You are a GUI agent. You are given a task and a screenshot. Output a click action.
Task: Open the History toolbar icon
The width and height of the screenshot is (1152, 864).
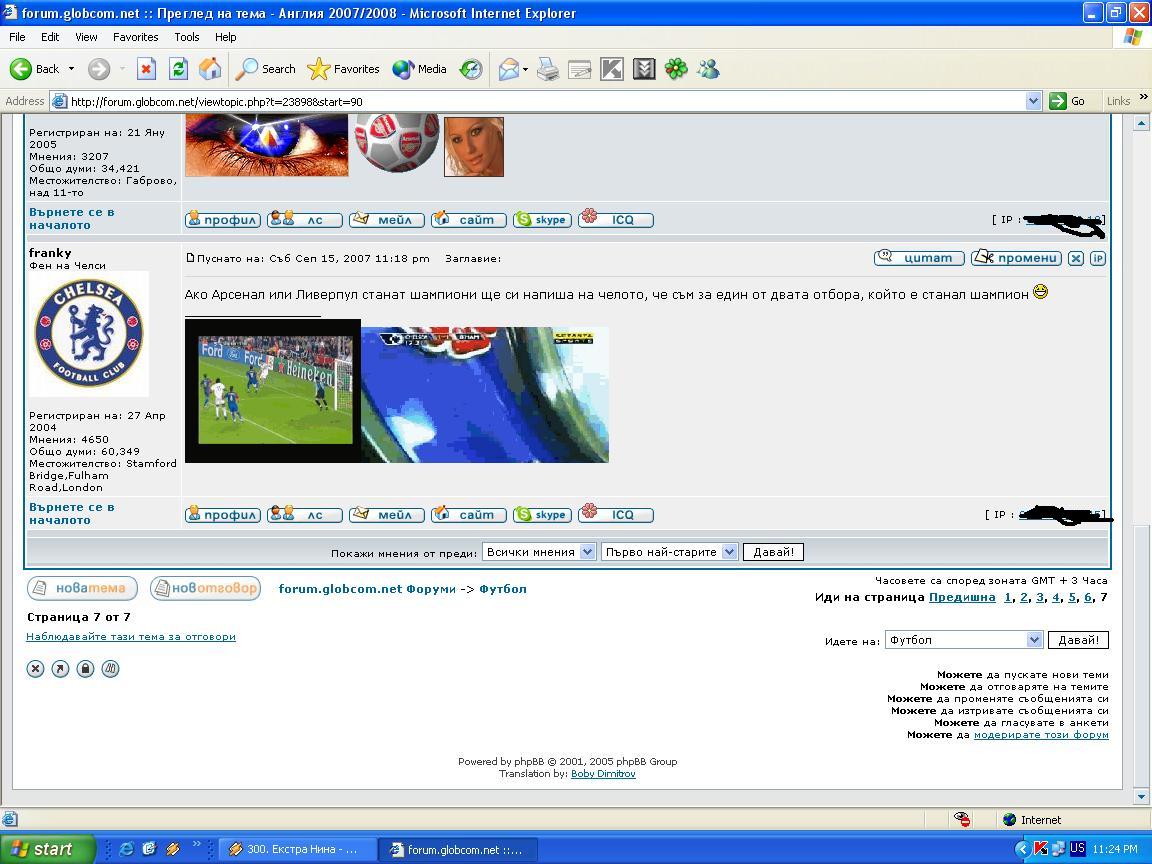(470, 69)
